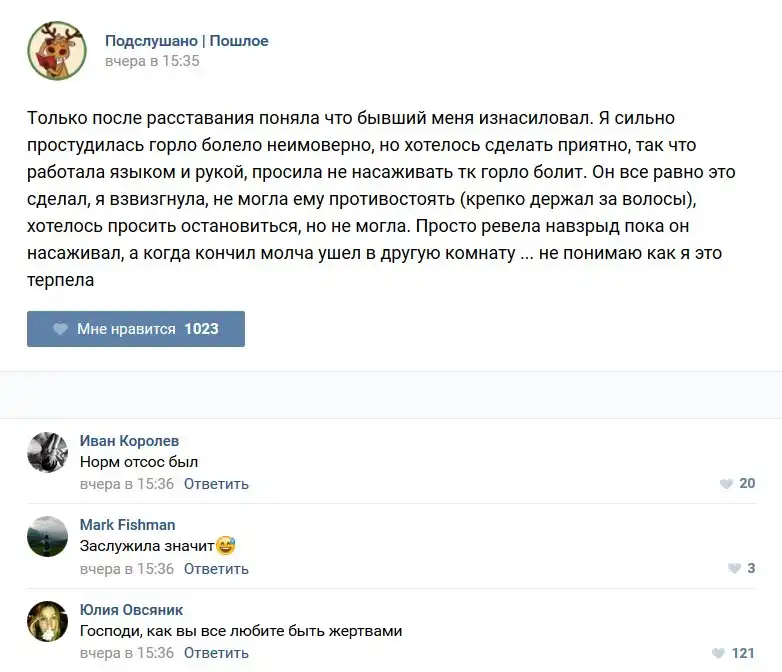Image resolution: width=782 pixels, height=672 pixels.
Task: Open Юлия Овсяник's avatar
Action: point(48,621)
